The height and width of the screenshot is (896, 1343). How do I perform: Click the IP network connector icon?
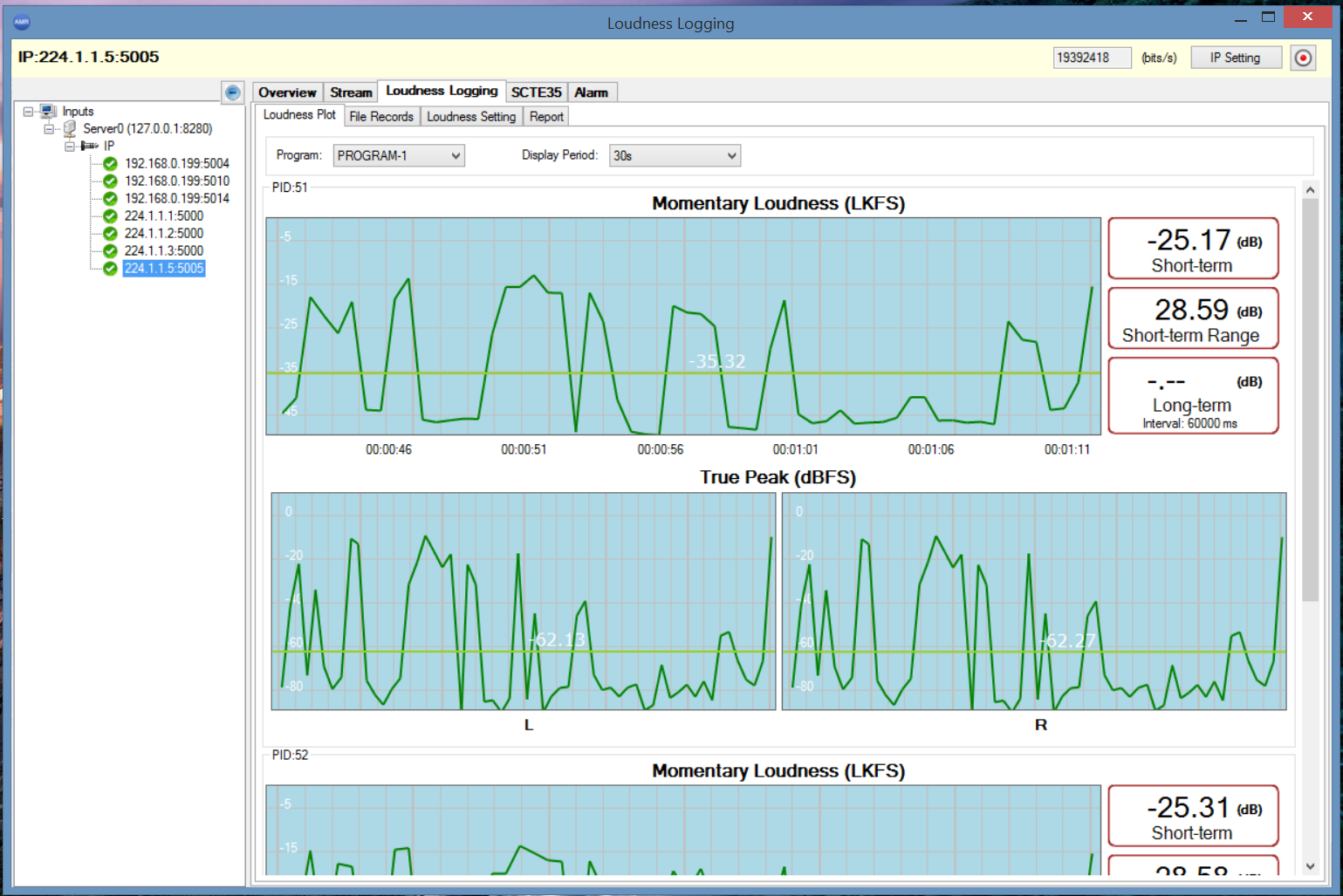(x=90, y=146)
